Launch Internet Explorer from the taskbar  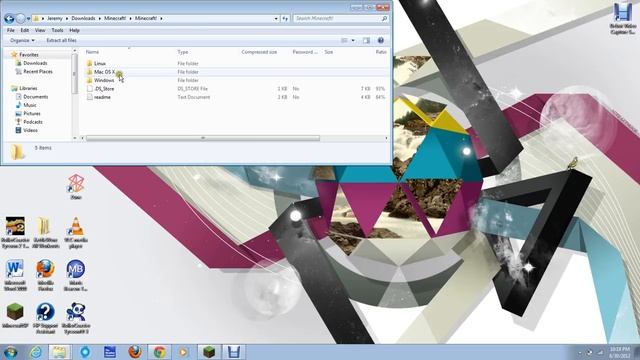(x=36, y=352)
